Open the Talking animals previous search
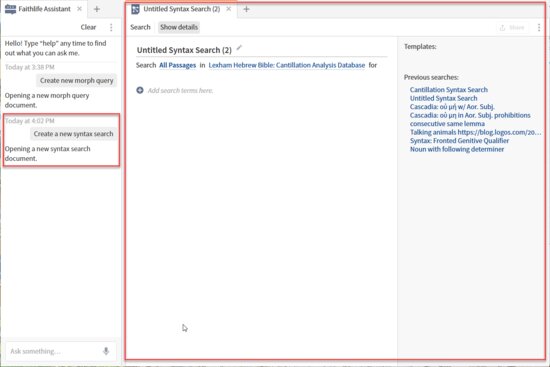The width and height of the screenshot is (550, 367). [x=475, y=132]
